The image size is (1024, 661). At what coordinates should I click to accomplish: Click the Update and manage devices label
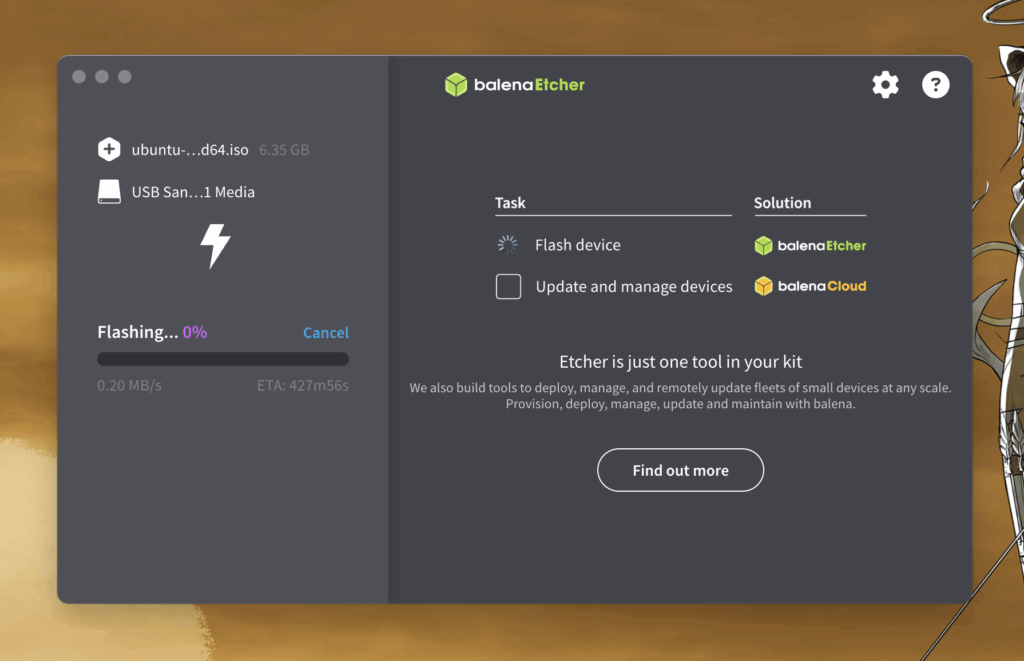(634, 287)
